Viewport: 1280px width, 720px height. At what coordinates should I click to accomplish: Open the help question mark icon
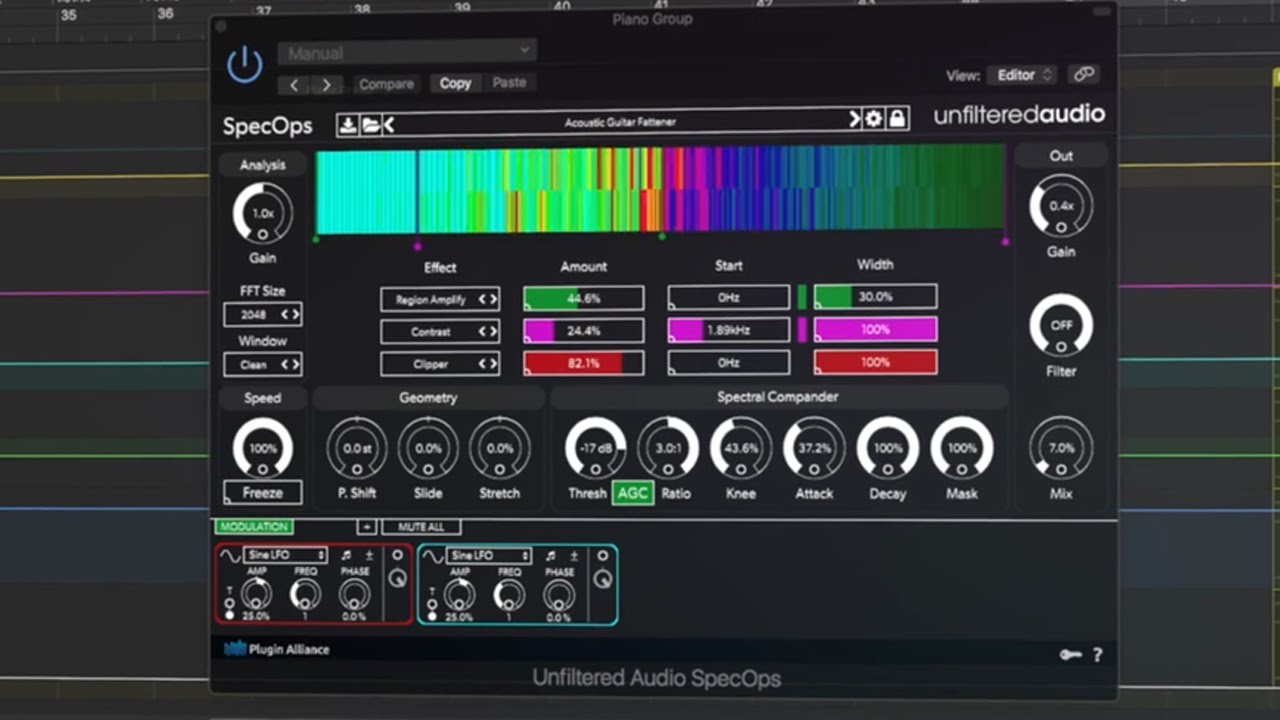click(x=1097, y=655)
